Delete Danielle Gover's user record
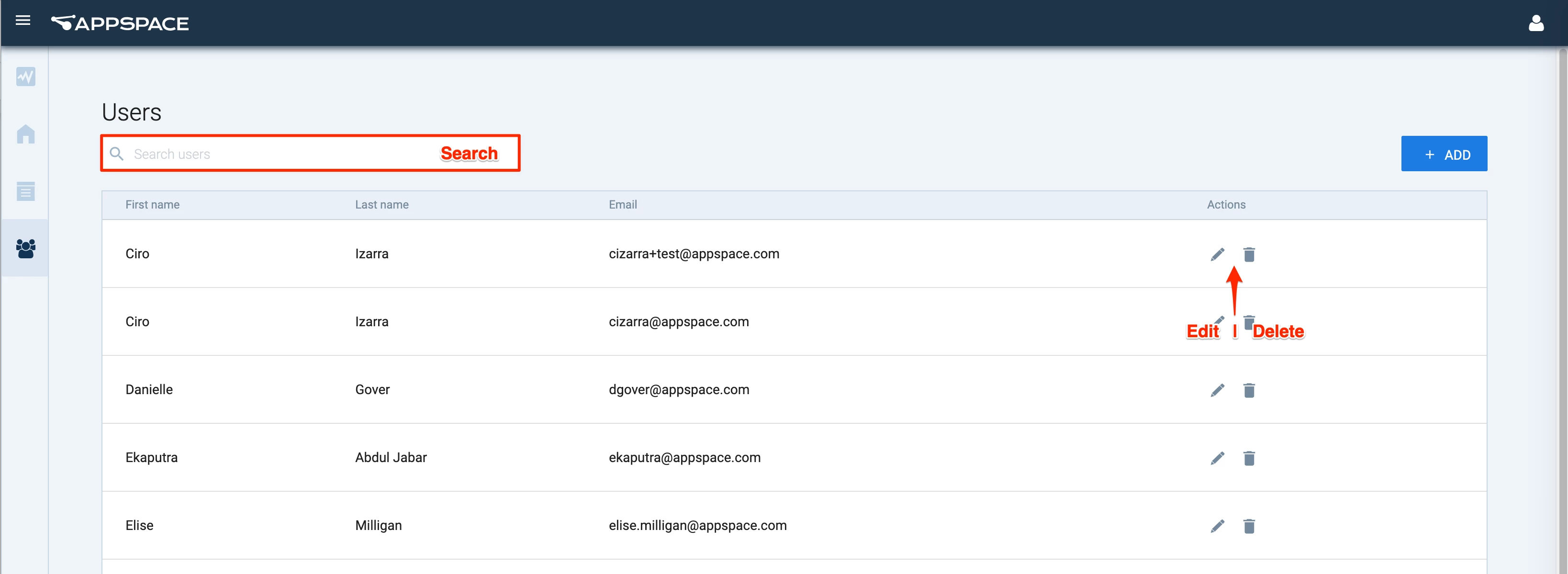Image resolution: width=1568 pixels, height=574 pixels. [x=1249, y=390]
